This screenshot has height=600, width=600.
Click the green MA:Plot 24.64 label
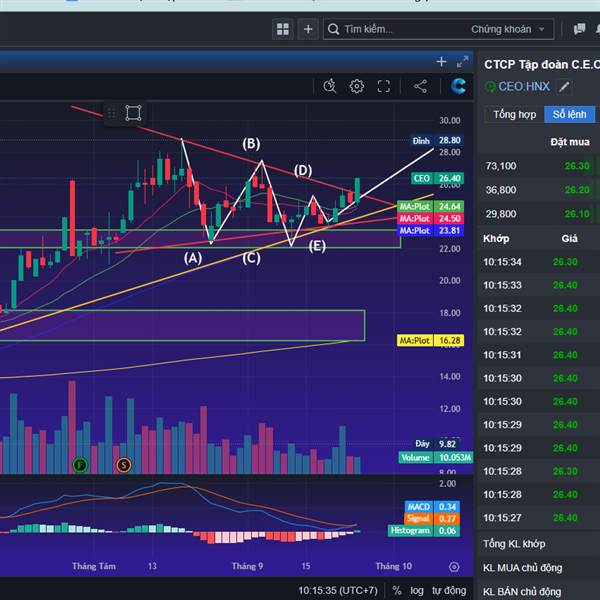(430, 207)
